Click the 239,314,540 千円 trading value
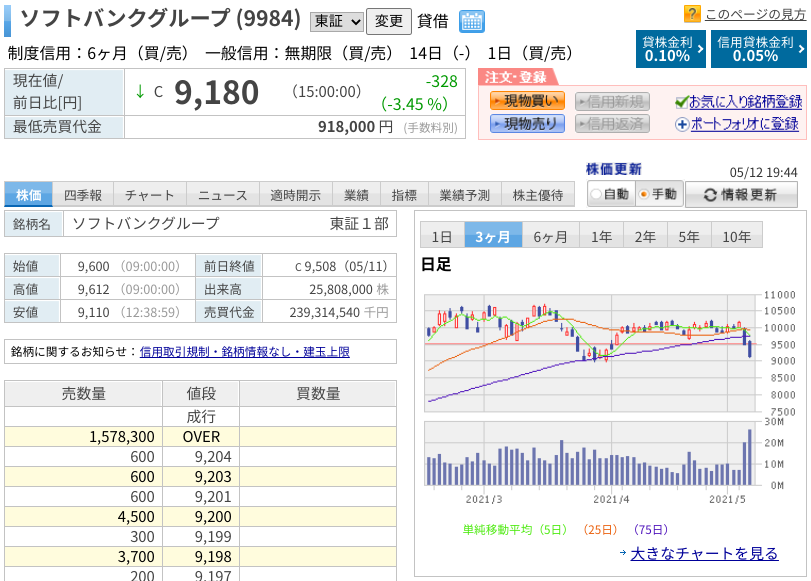The width and height of the screenshot is (811, 581). [339, 312]
